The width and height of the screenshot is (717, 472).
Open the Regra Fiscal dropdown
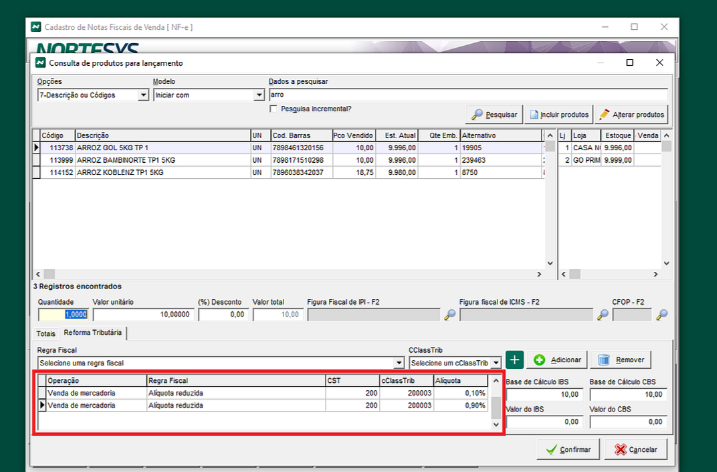(399, 363)
